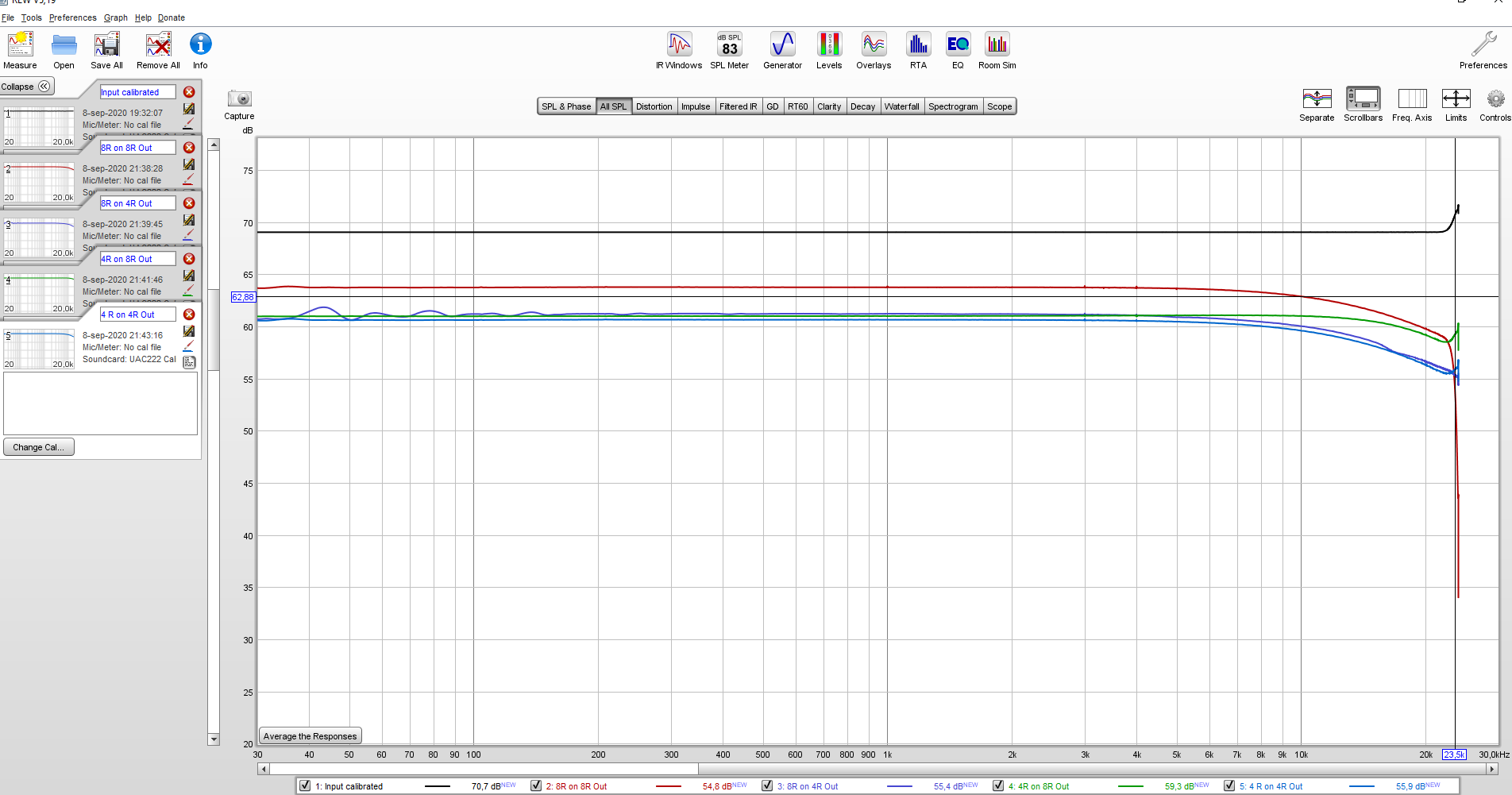The height and width of the screenshot is (795, 1512).
Task: Toggle trace '5: 4 R on 4R Out' checkbox
Action: (1229, 785)
